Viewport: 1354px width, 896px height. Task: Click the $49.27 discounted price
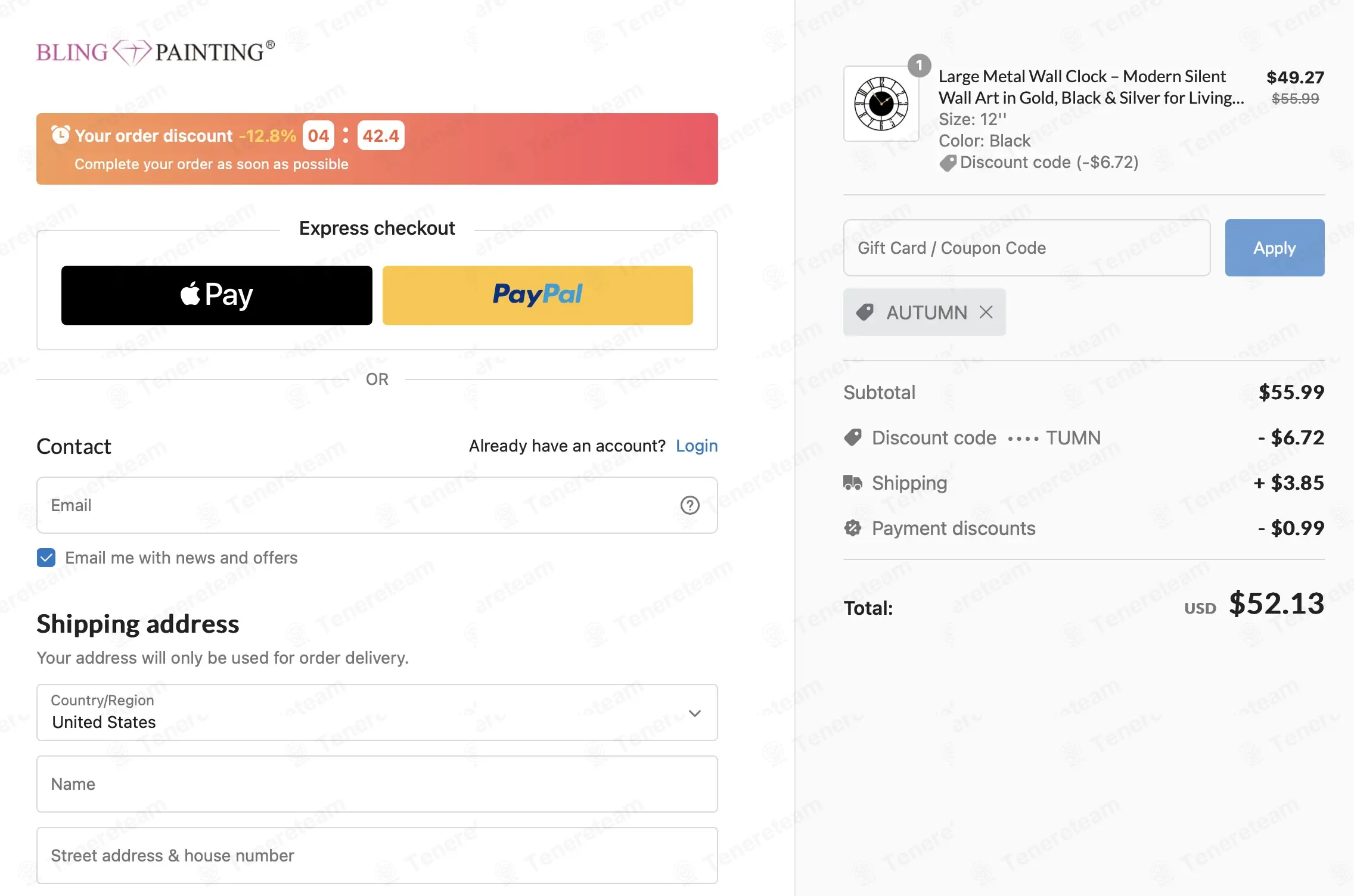tap(1295, 77)
